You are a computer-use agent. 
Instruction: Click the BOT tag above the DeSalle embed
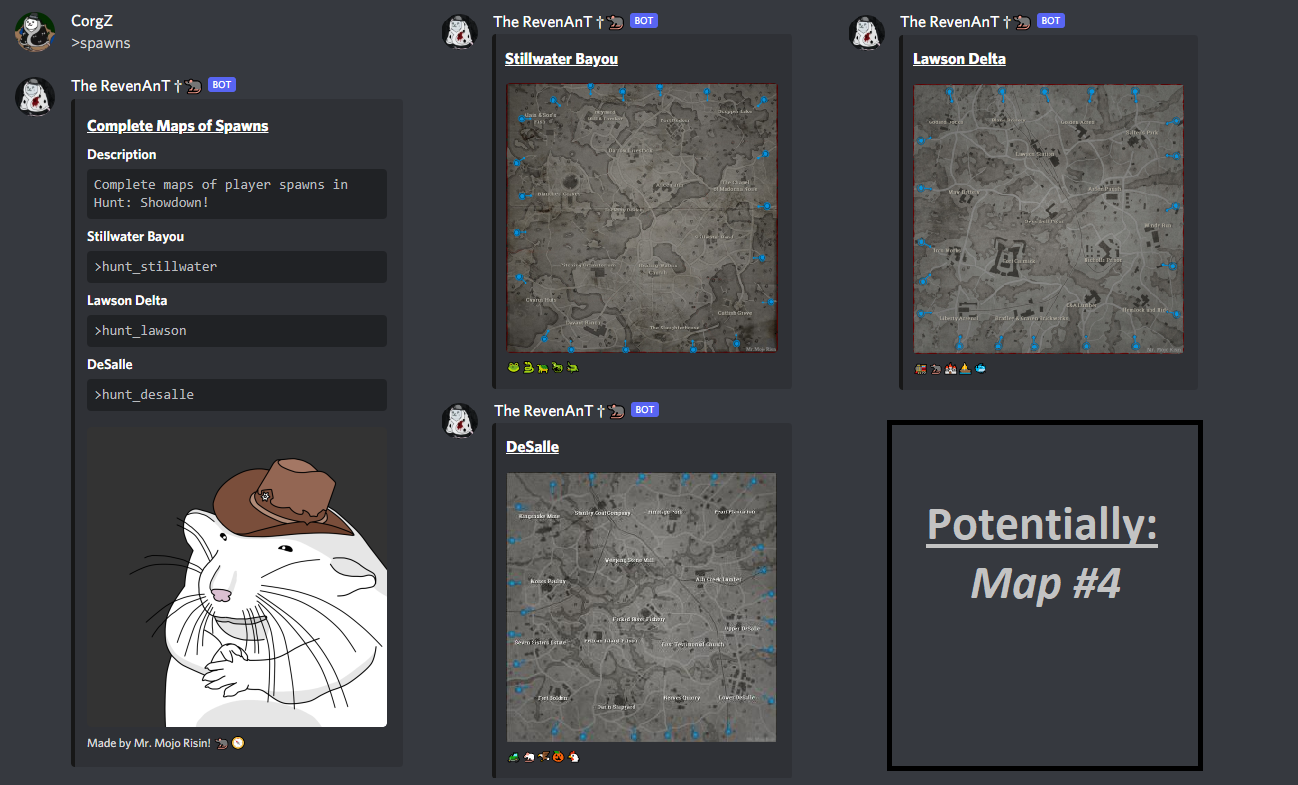tap(645, 410)
